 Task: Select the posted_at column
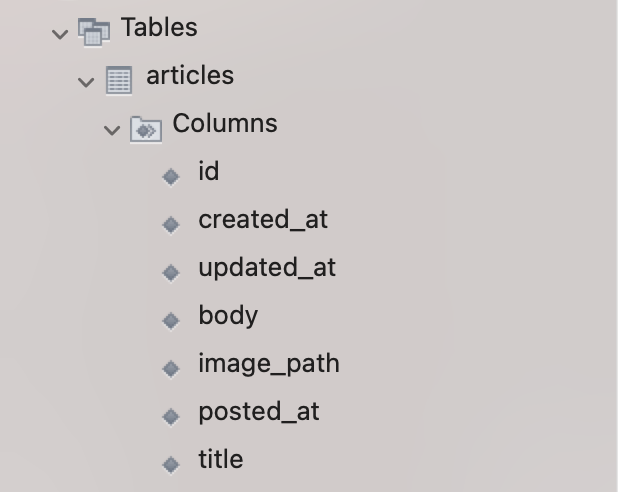point(259,412)
